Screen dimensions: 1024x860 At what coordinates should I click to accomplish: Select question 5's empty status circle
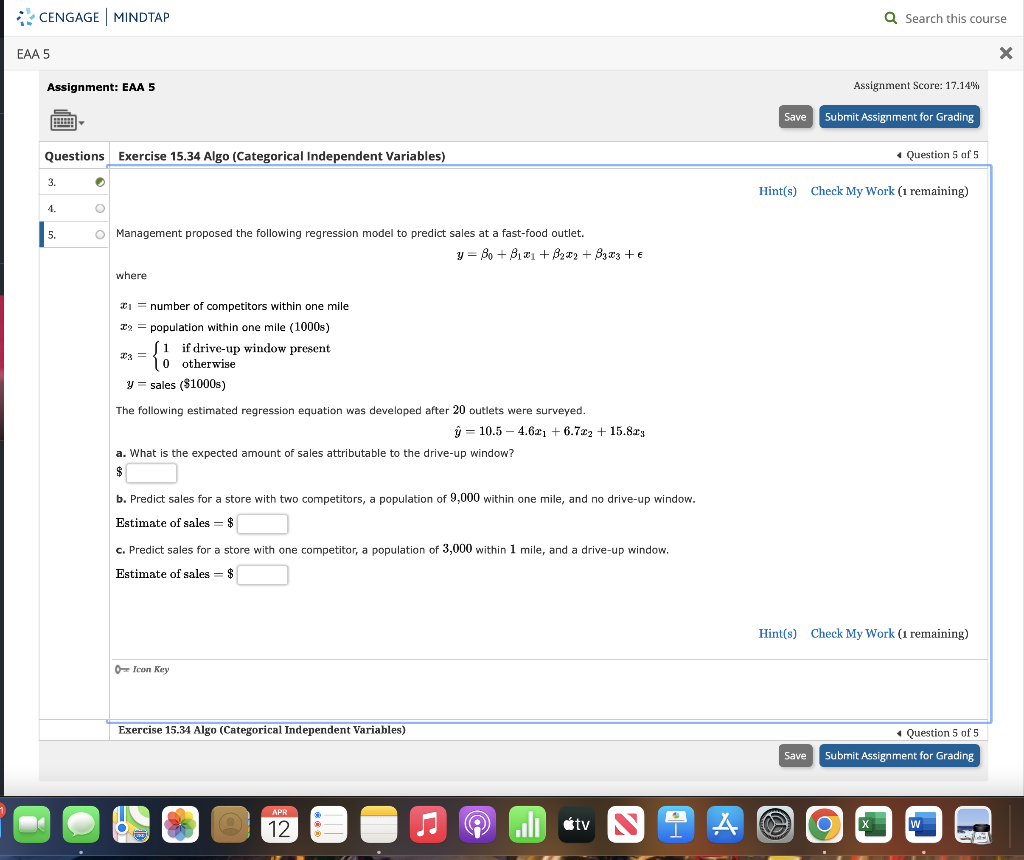coord(98,234)
